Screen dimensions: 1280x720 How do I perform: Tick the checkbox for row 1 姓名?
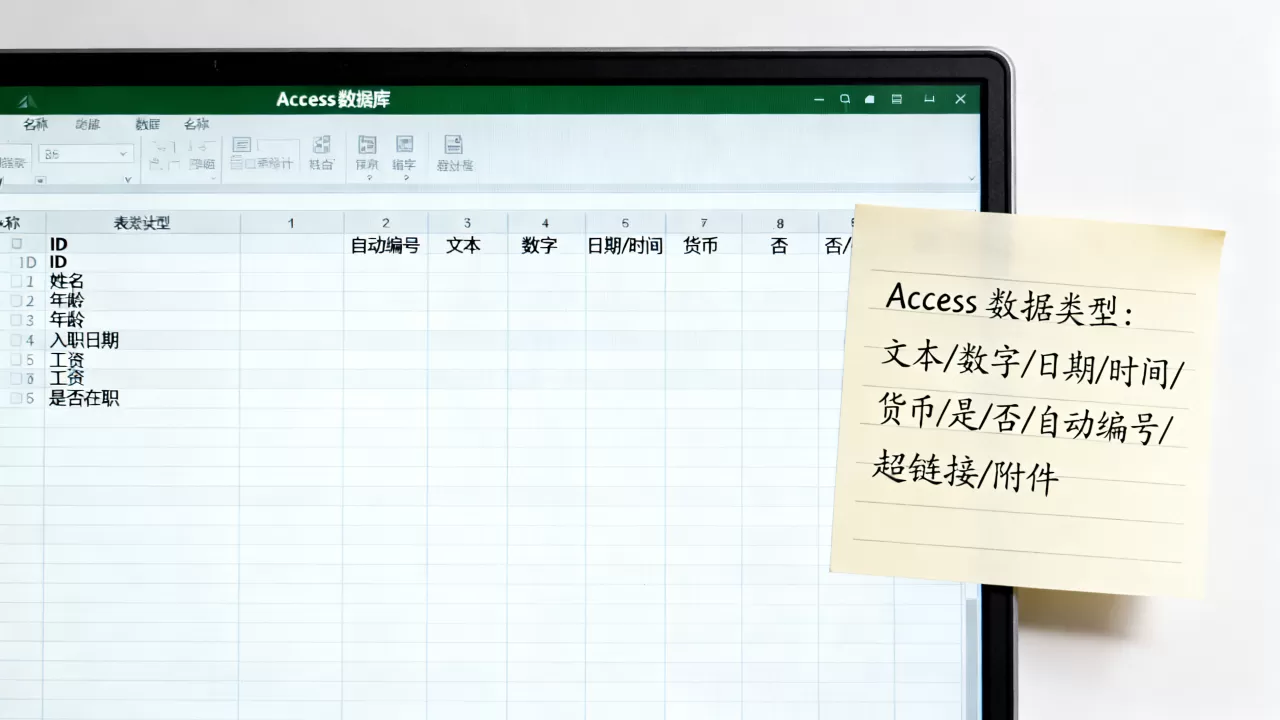click(x=16, y=282)
